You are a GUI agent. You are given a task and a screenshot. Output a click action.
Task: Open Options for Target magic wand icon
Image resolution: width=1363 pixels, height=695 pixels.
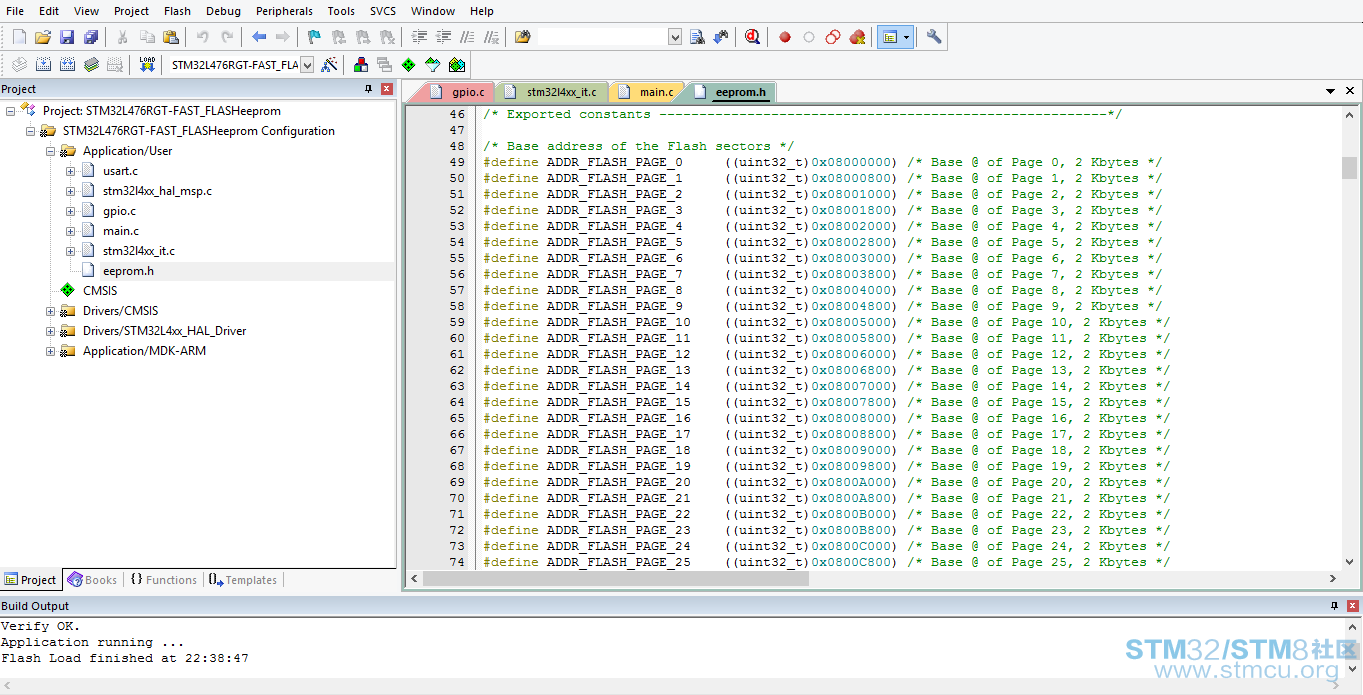tap(329, 64)
